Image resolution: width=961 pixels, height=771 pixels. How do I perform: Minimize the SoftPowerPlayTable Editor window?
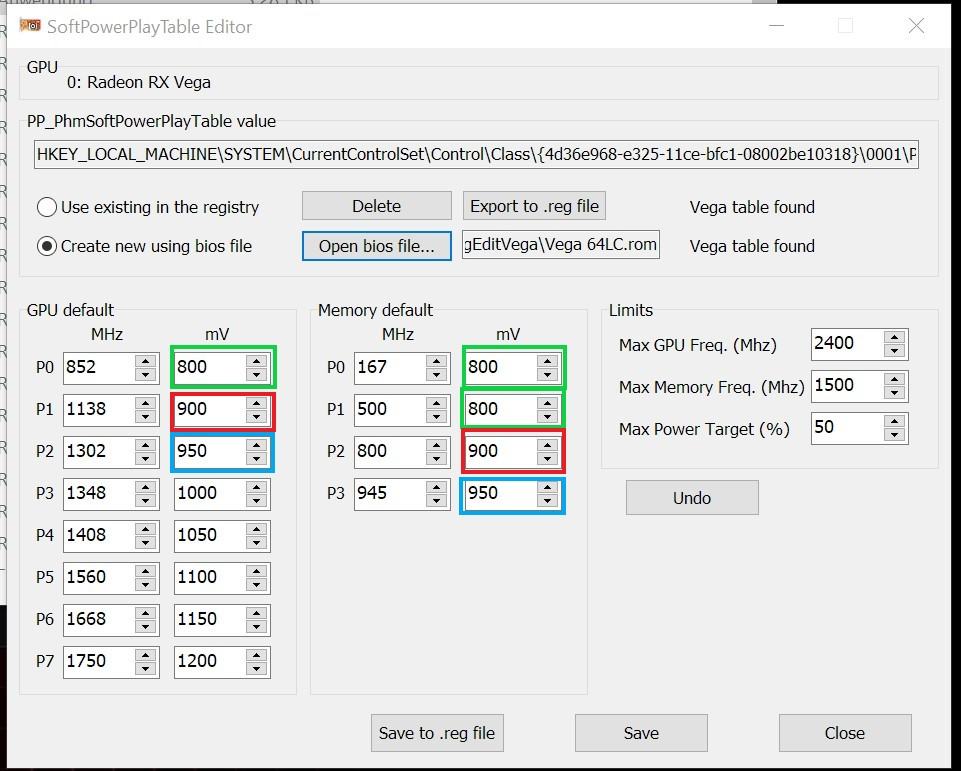click(777, 26)
